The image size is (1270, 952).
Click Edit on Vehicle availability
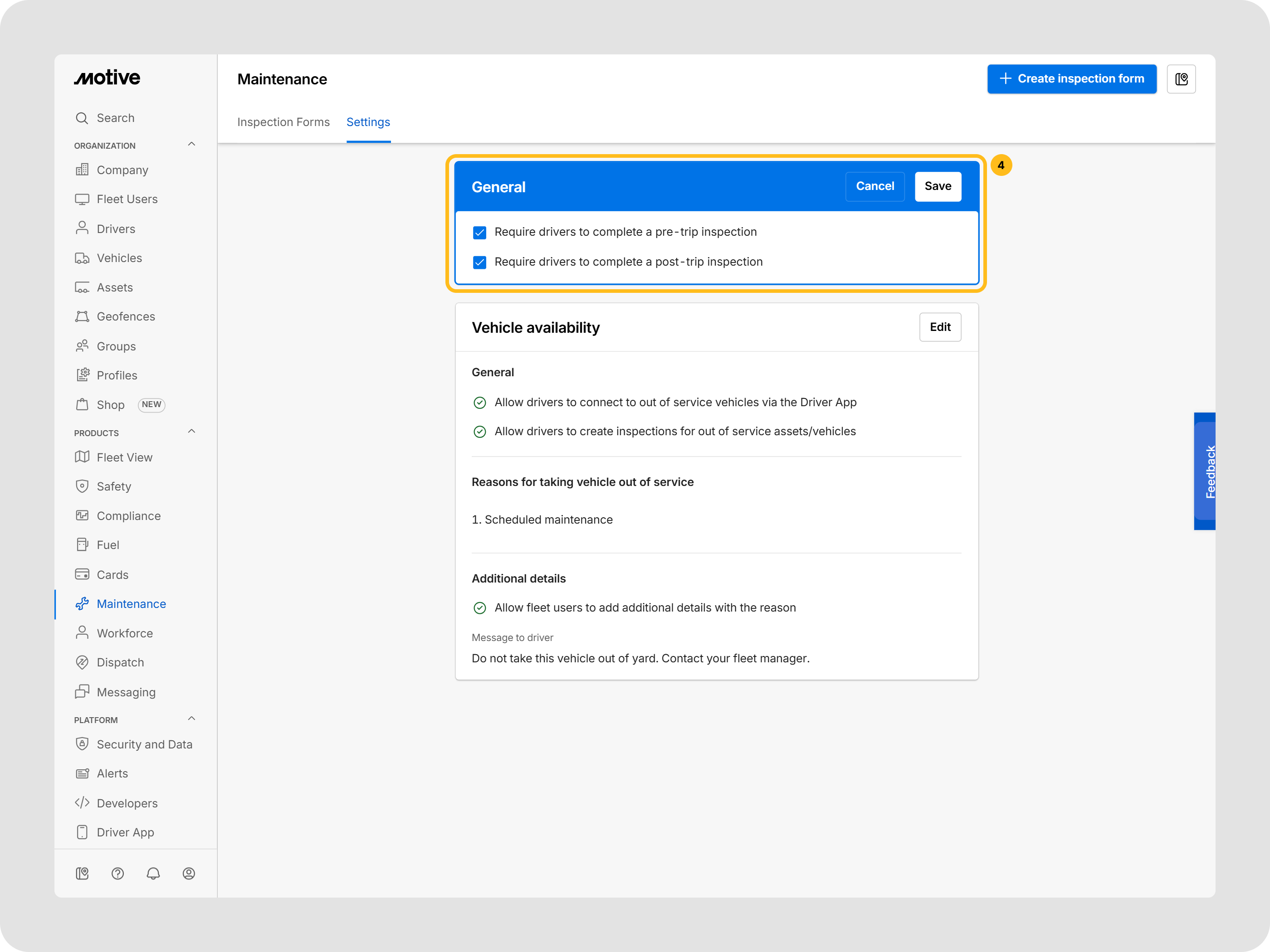tap(940, 327)
